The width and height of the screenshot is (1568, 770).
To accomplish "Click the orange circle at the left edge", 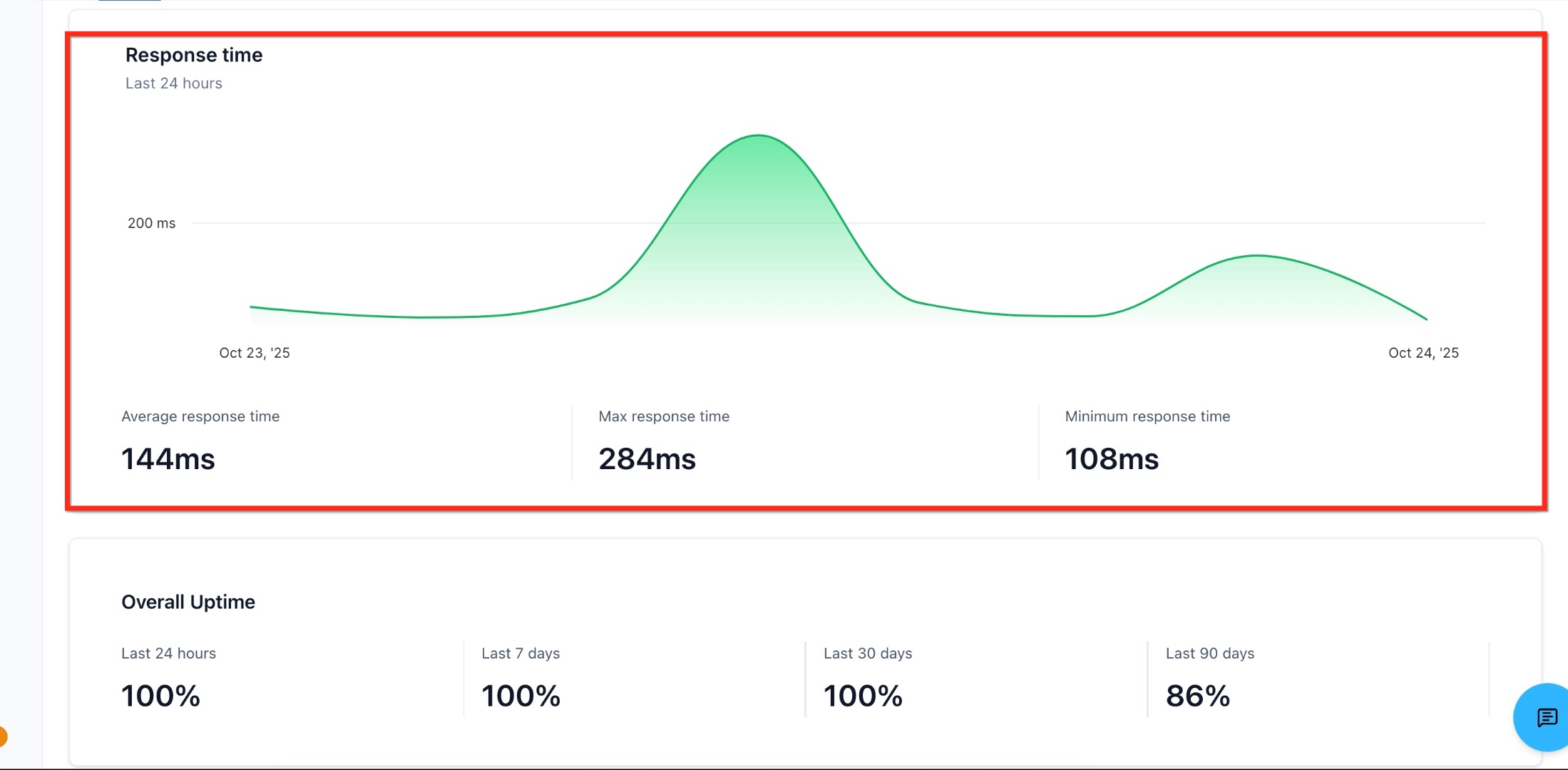I will coord(3,736).
